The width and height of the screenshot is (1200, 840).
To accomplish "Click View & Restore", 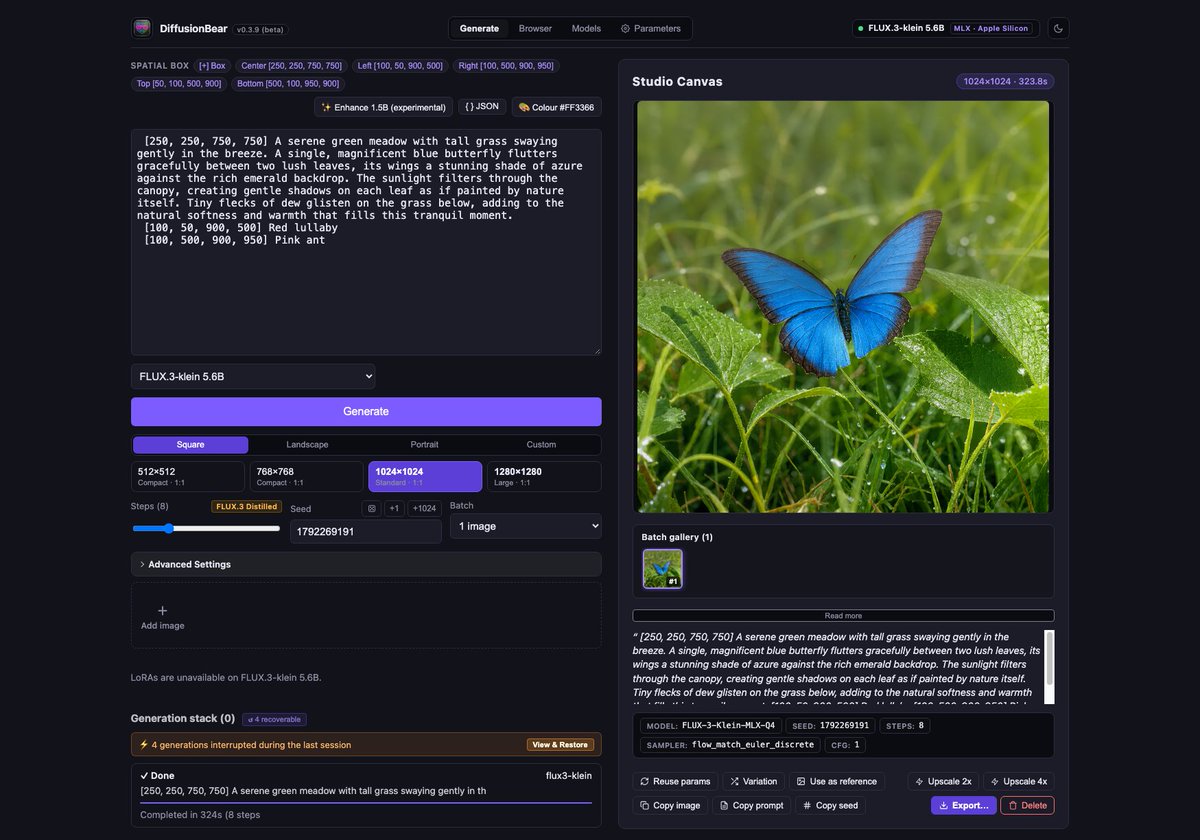I will pos(560,744).
